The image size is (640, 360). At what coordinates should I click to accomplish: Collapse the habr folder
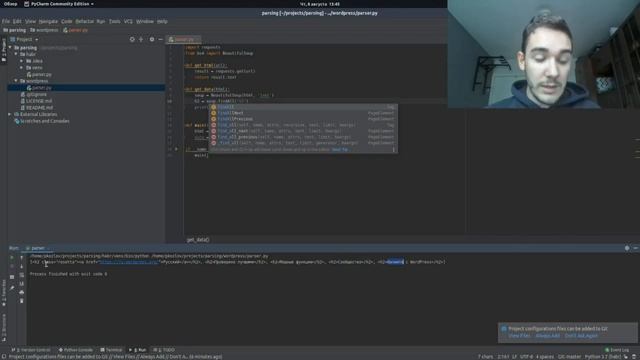click(16, 54)
